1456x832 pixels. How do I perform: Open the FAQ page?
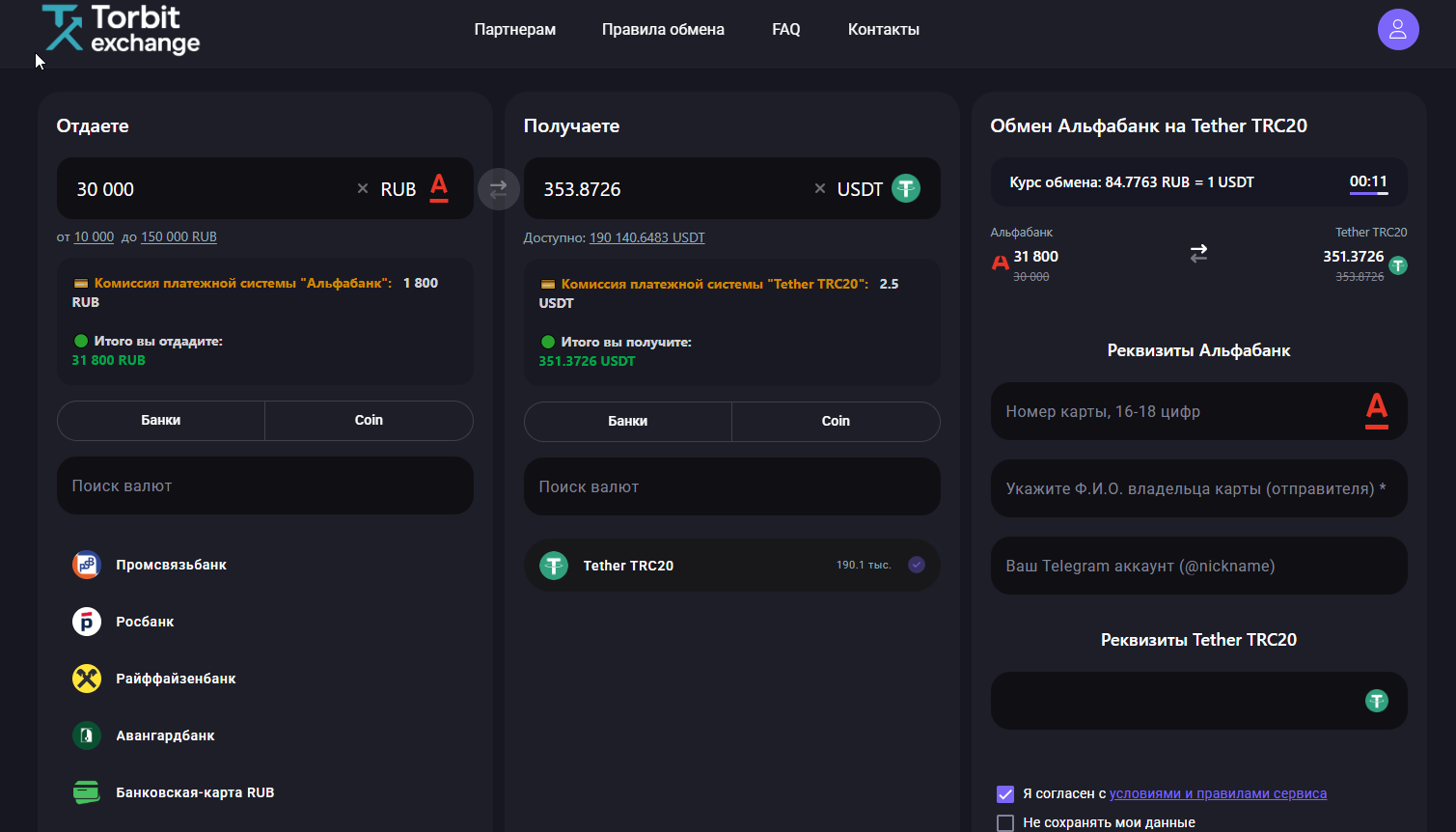[786, 30]
